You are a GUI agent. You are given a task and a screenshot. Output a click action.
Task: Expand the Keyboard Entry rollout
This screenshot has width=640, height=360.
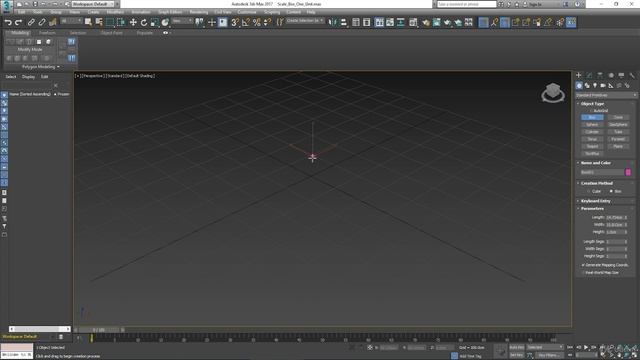pyautogui.click(x=596, y=201)
